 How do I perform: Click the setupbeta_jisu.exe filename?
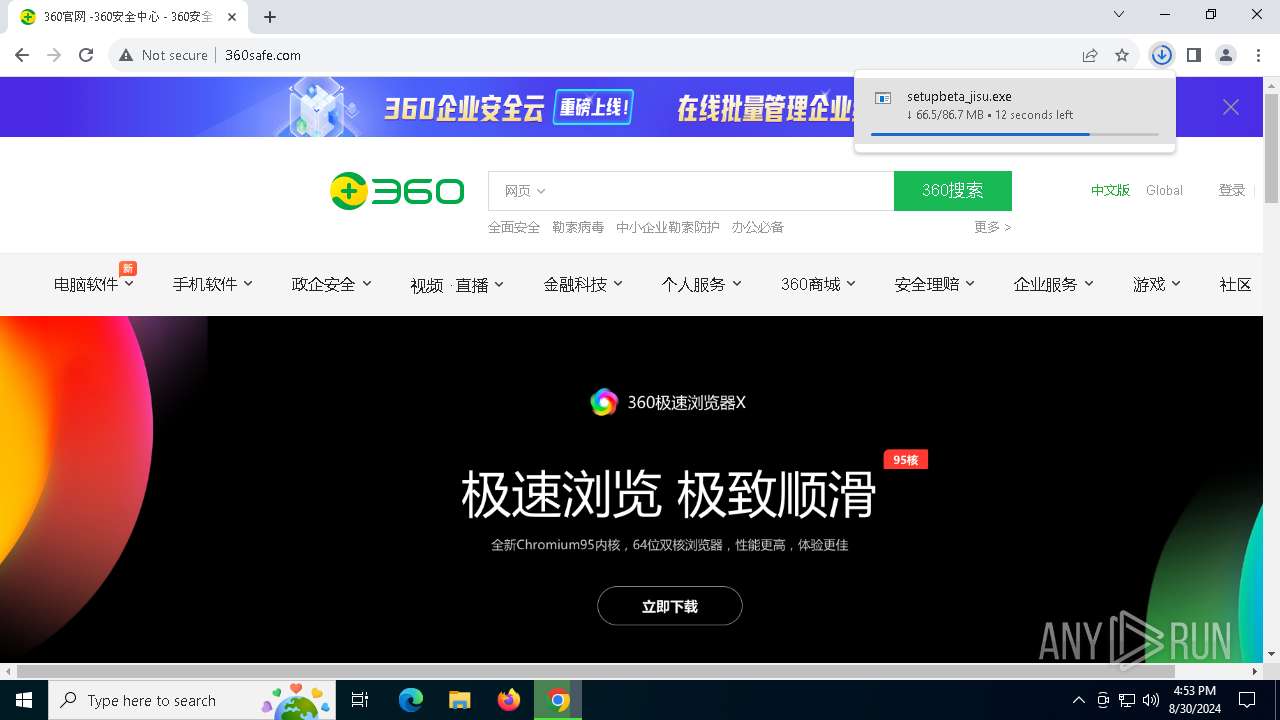959,97
